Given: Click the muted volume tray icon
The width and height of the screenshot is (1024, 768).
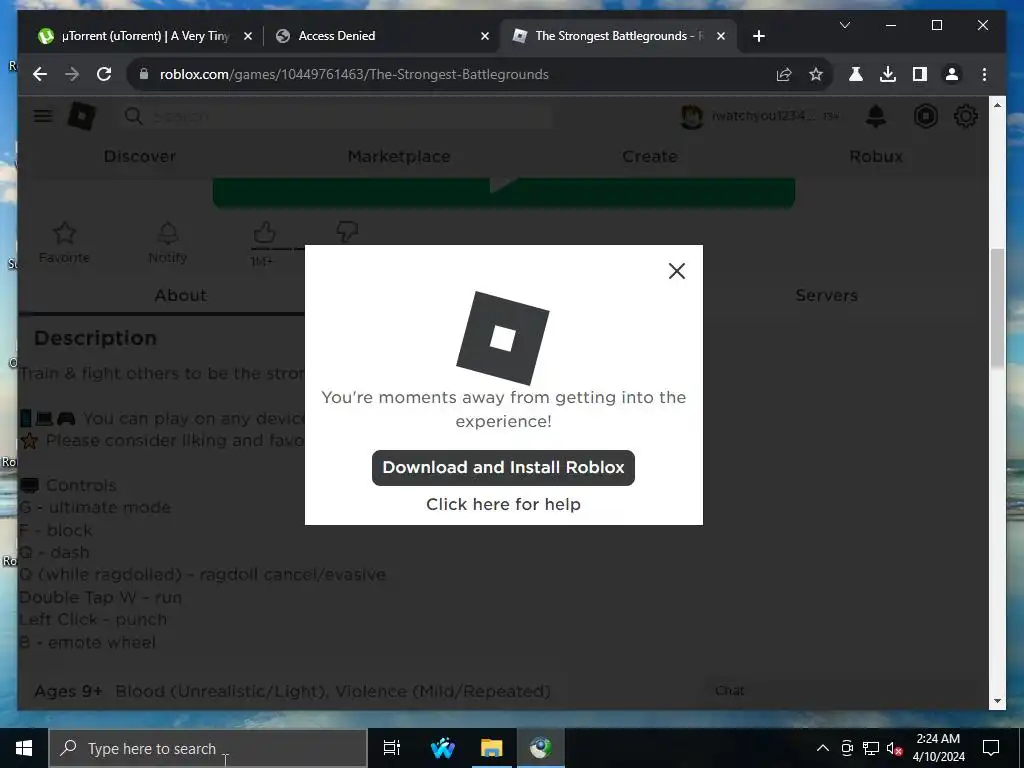Looking at the screenshot, I should [x=894, y=748].
